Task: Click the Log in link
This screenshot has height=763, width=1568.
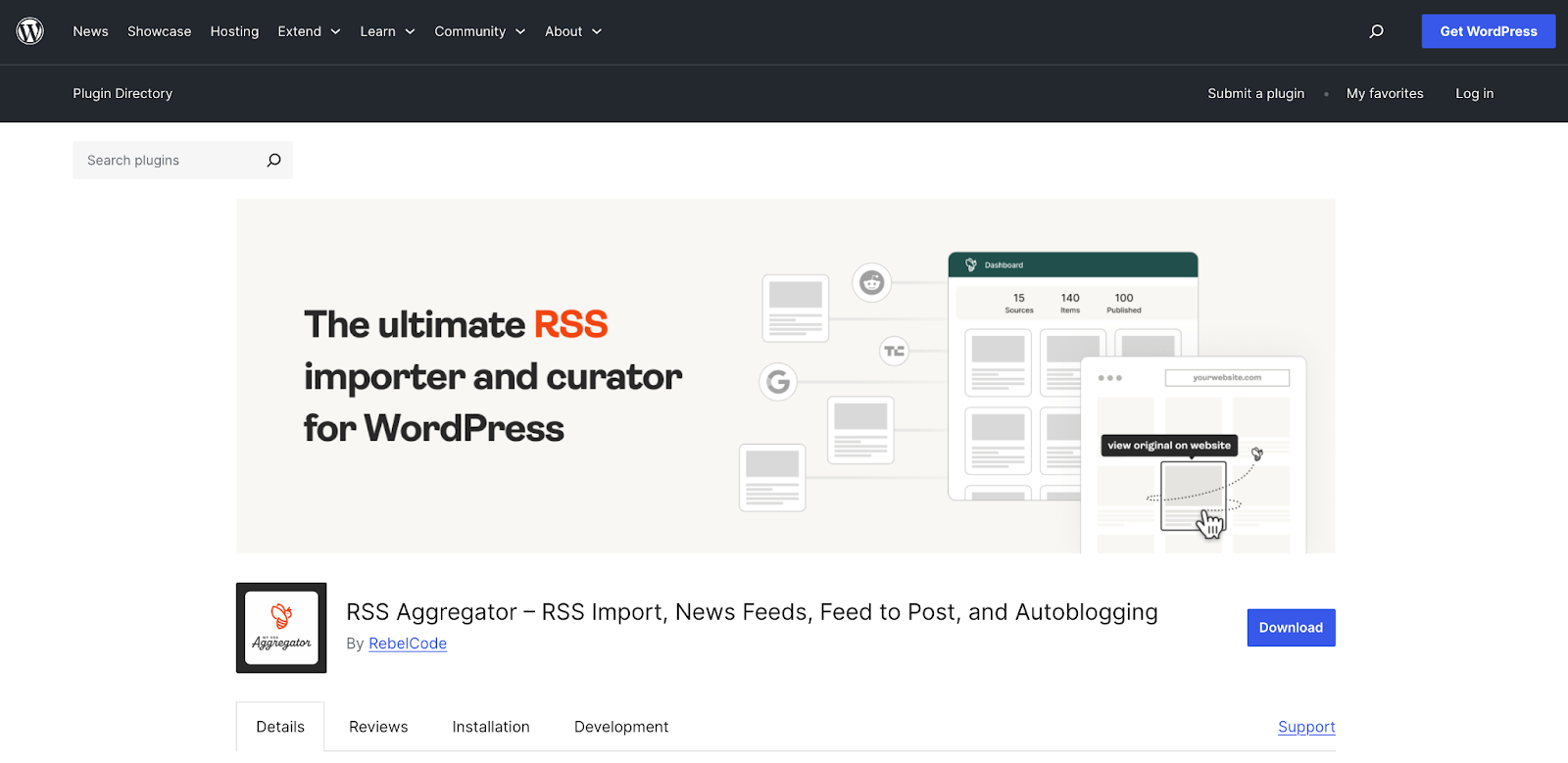Action: pyautogui.click(x=1474, y=93)
